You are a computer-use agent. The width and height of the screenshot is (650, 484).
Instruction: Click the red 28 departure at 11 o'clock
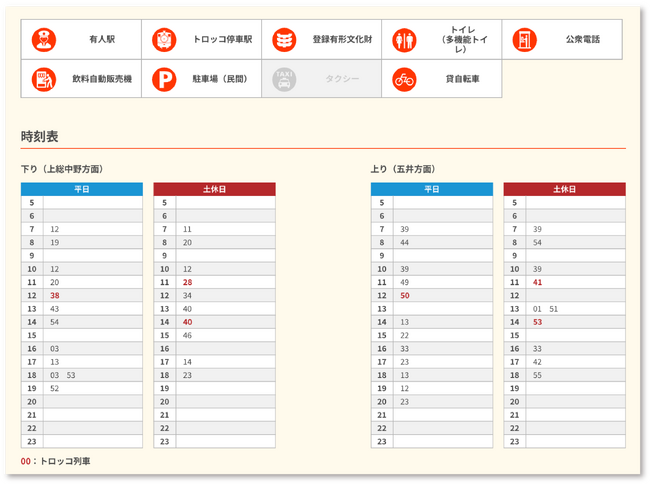(x=187, y=283)
